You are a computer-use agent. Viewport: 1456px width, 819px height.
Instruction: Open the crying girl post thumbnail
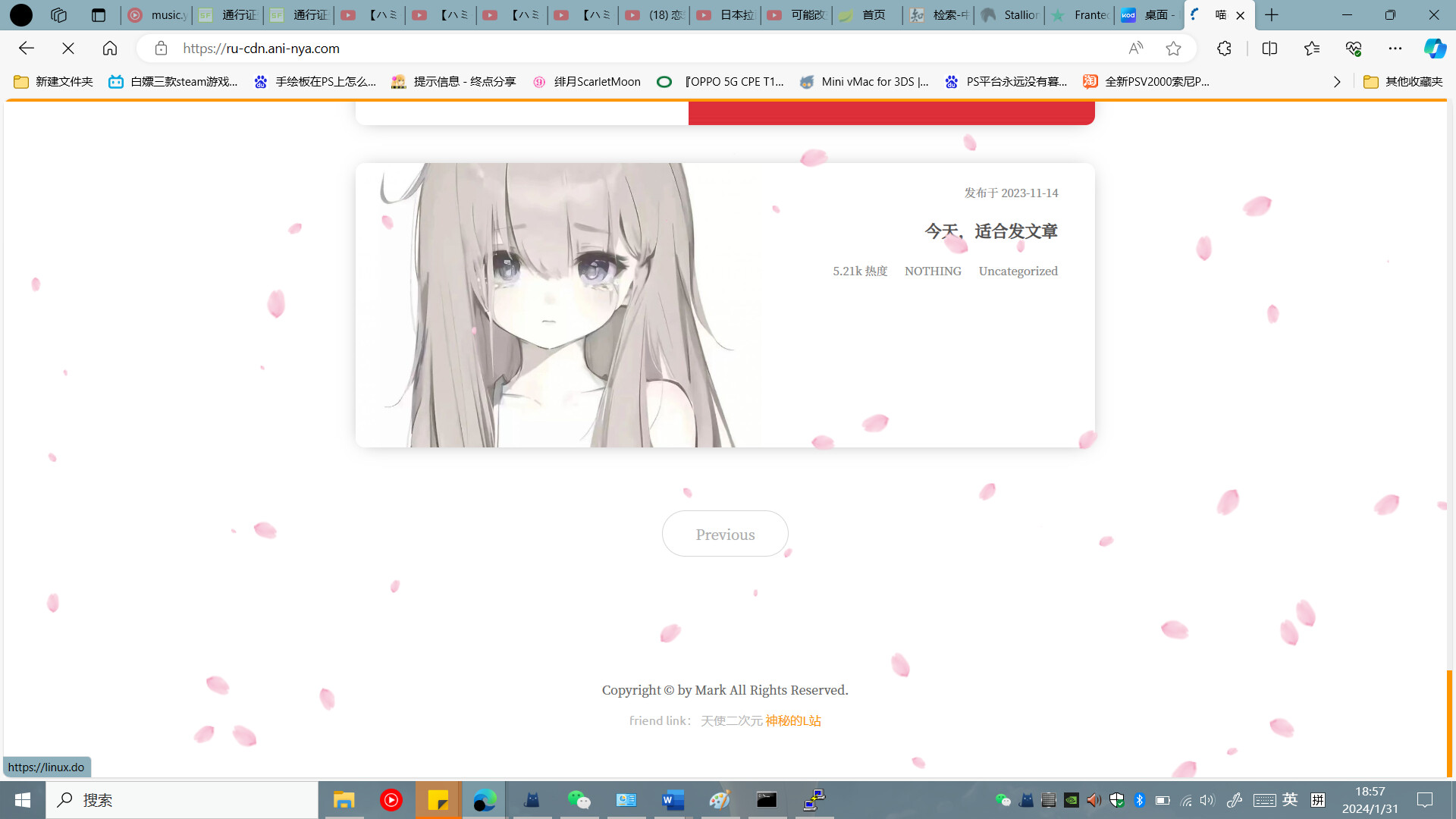click(x=560, y=305)
